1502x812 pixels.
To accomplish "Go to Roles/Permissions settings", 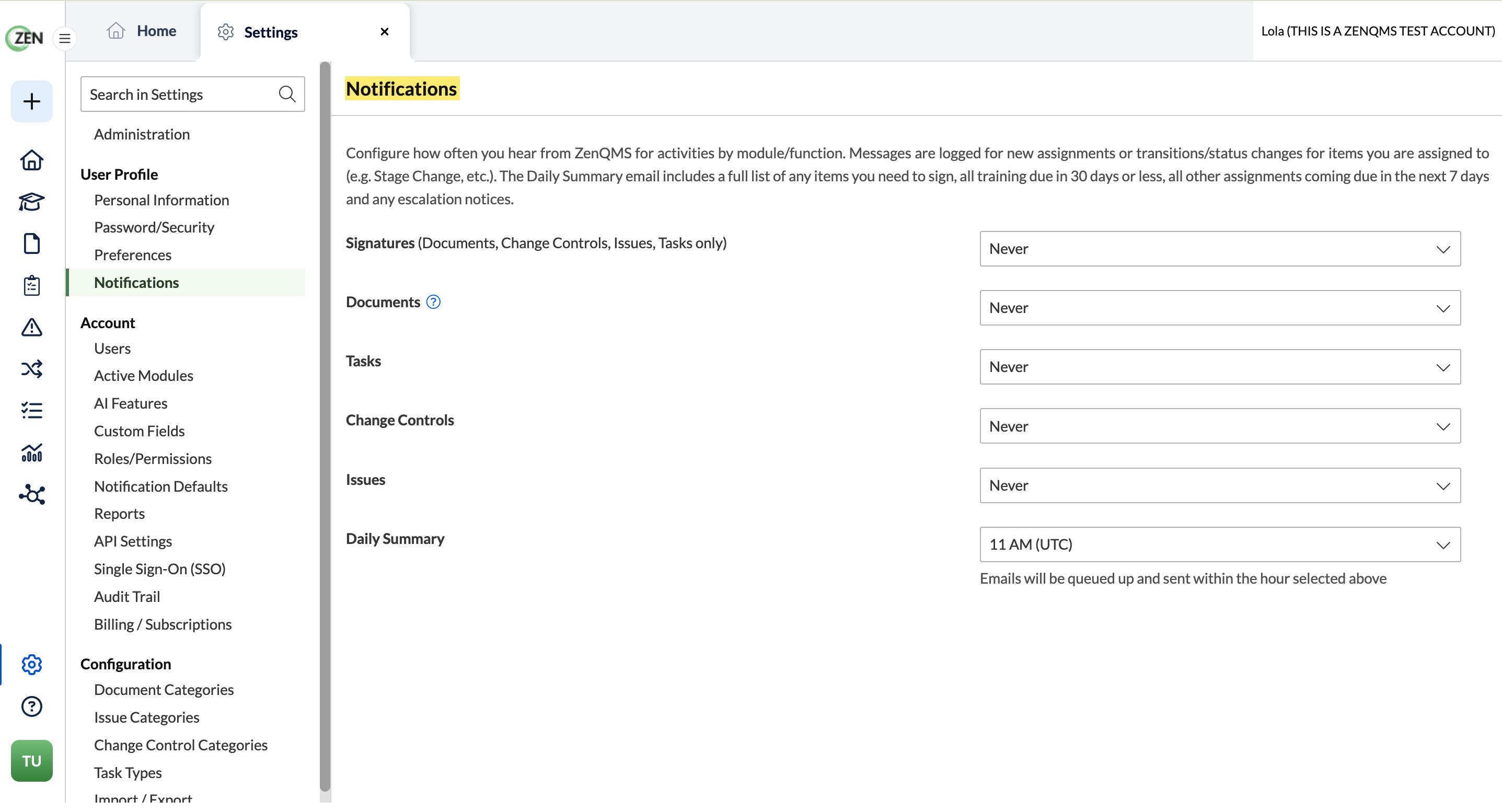I will click(x=153, y=459).
